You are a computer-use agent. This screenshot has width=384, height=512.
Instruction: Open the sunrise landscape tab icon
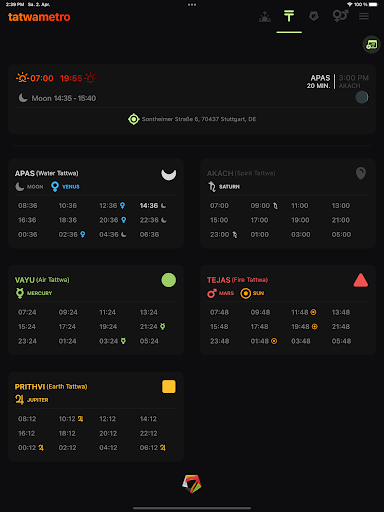(265, 16)
